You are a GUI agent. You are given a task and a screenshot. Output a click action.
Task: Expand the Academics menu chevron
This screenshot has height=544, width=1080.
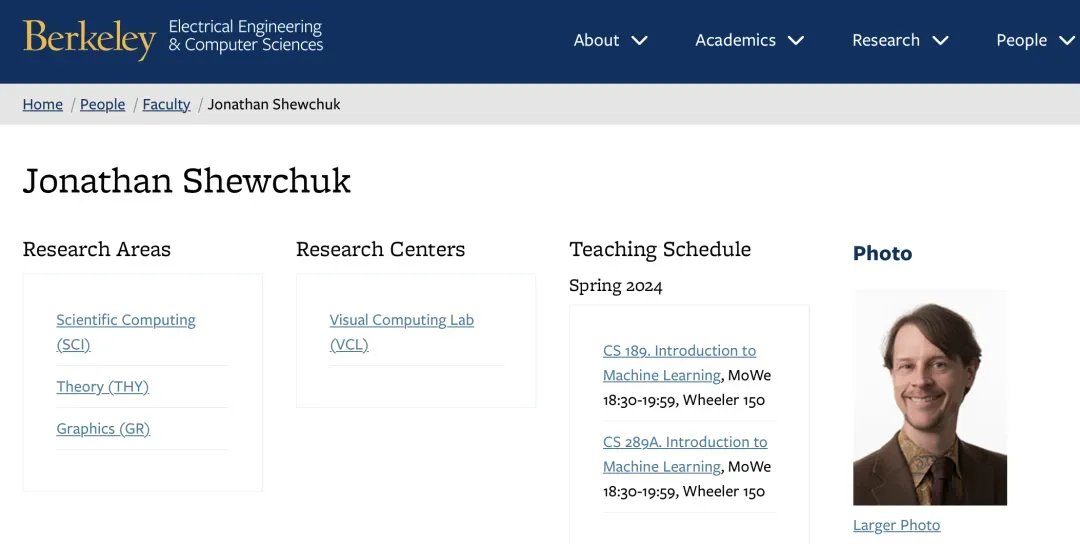coord(796,41)
